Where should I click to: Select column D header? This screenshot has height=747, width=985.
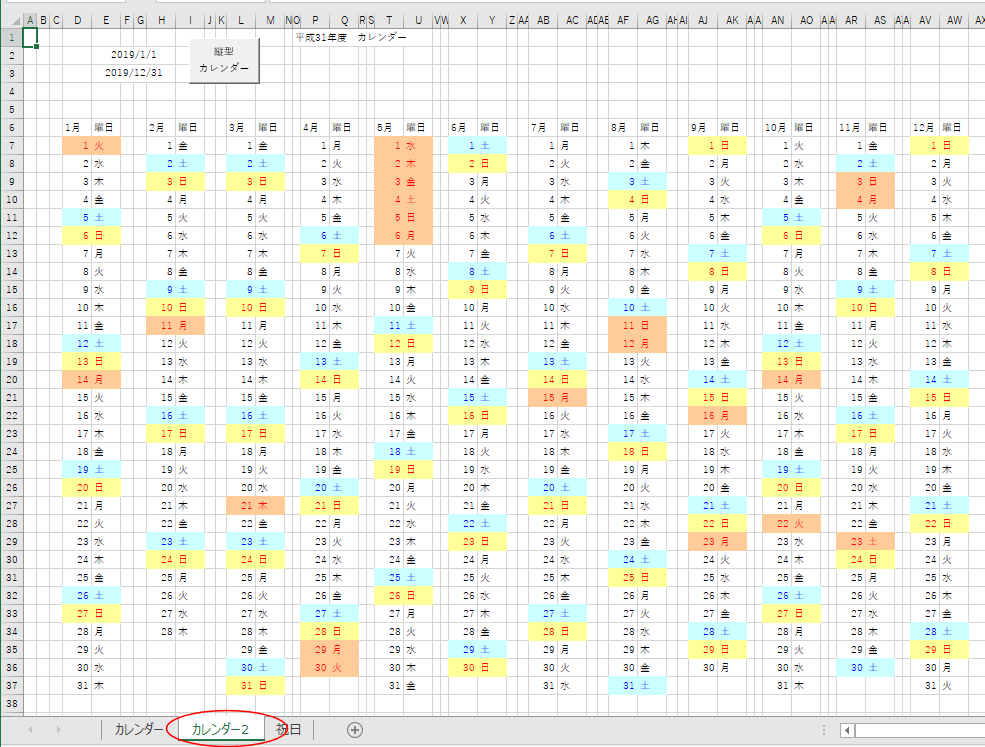tap(77, 19)
